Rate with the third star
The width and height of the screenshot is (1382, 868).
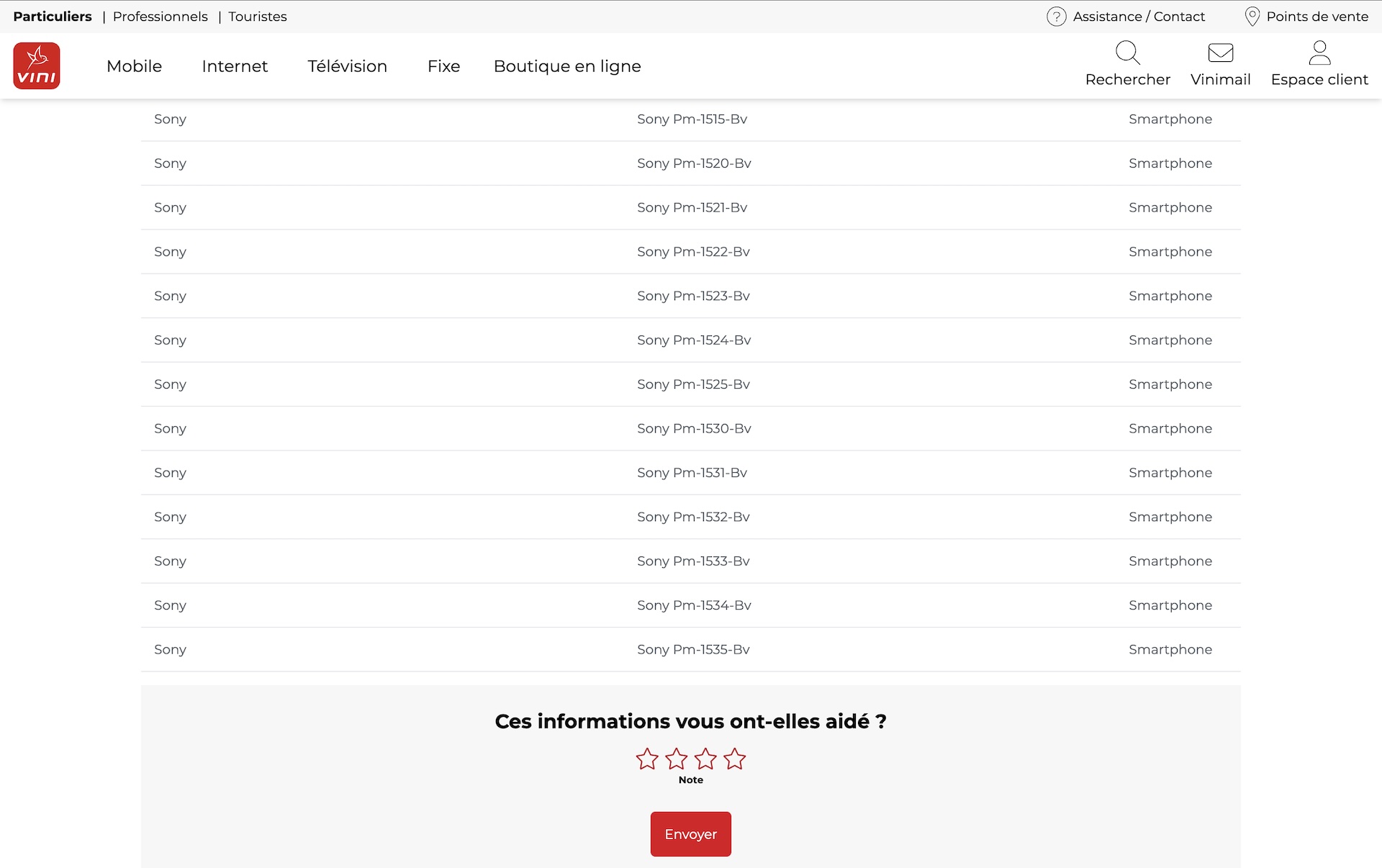click(705, 759)
